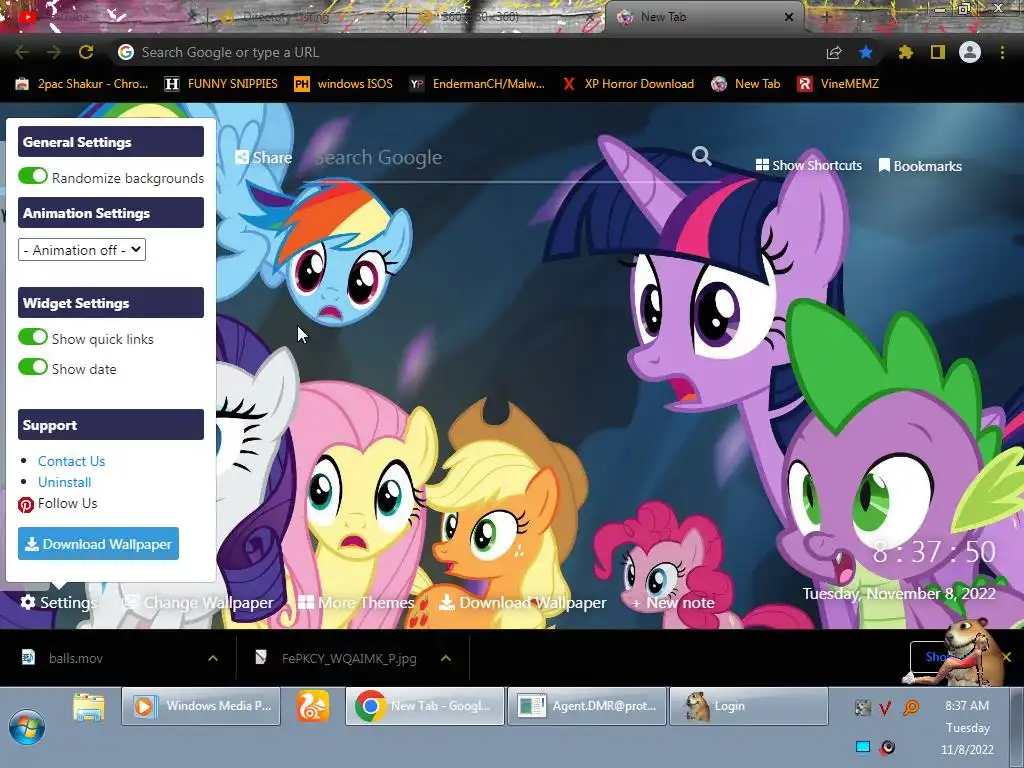This screenshot has width=1024, height=768.
Task: Click the Uninstall link
Action: tap(64, 482)
